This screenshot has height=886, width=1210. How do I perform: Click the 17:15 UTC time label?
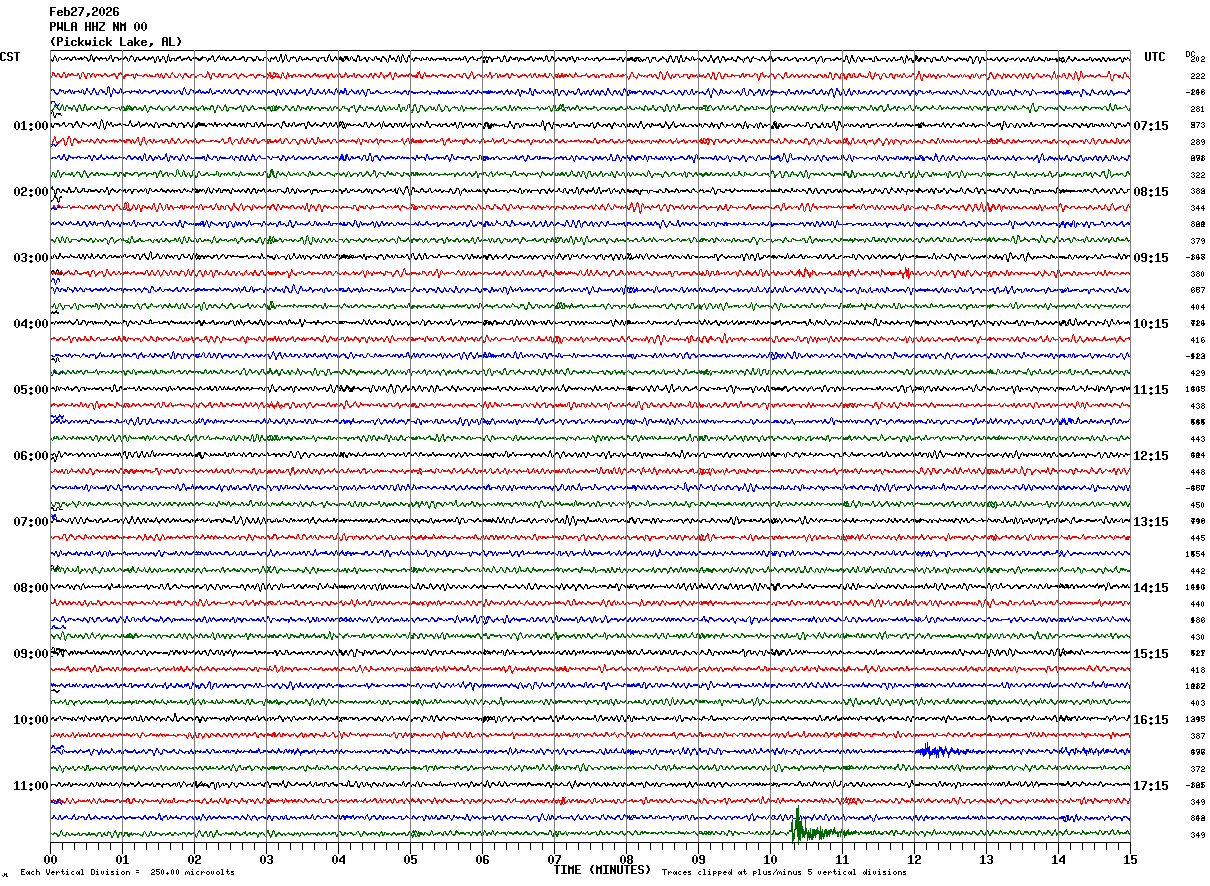coord(1151,786)
